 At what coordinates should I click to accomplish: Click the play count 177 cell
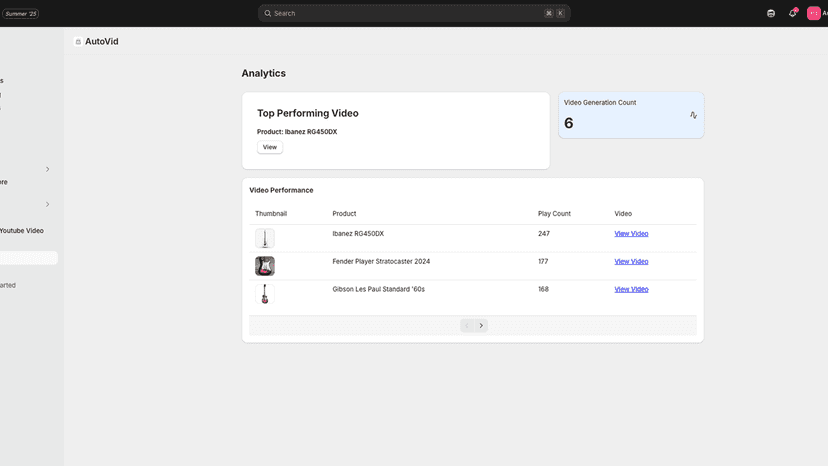tap(543, 262)
